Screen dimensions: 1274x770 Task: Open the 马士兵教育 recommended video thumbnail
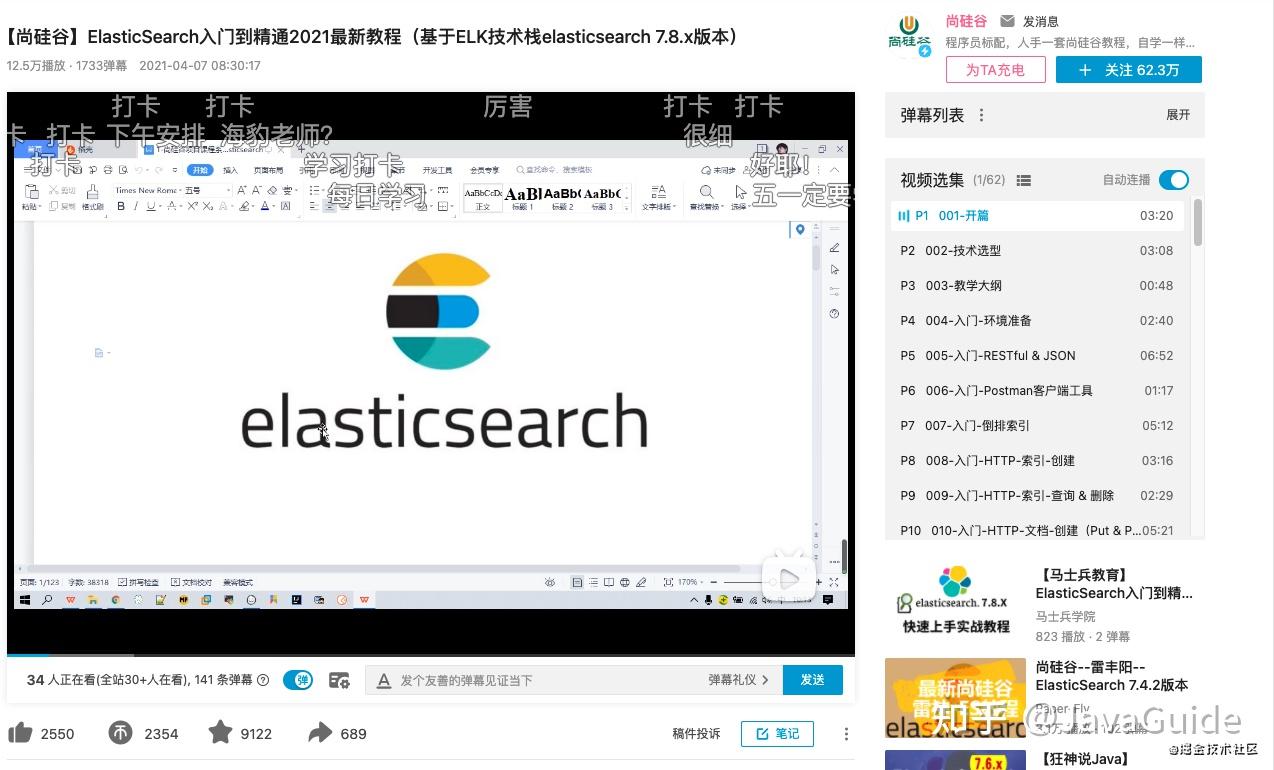(x=954, y=600)
